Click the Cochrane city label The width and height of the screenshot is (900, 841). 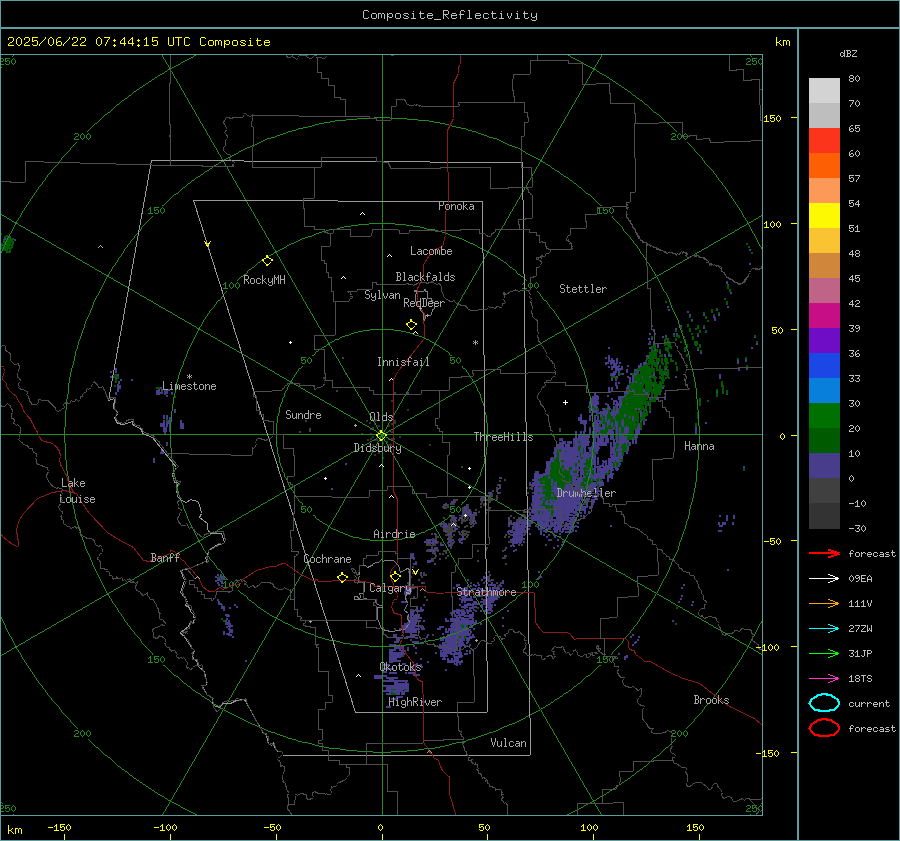coord(327,559)
